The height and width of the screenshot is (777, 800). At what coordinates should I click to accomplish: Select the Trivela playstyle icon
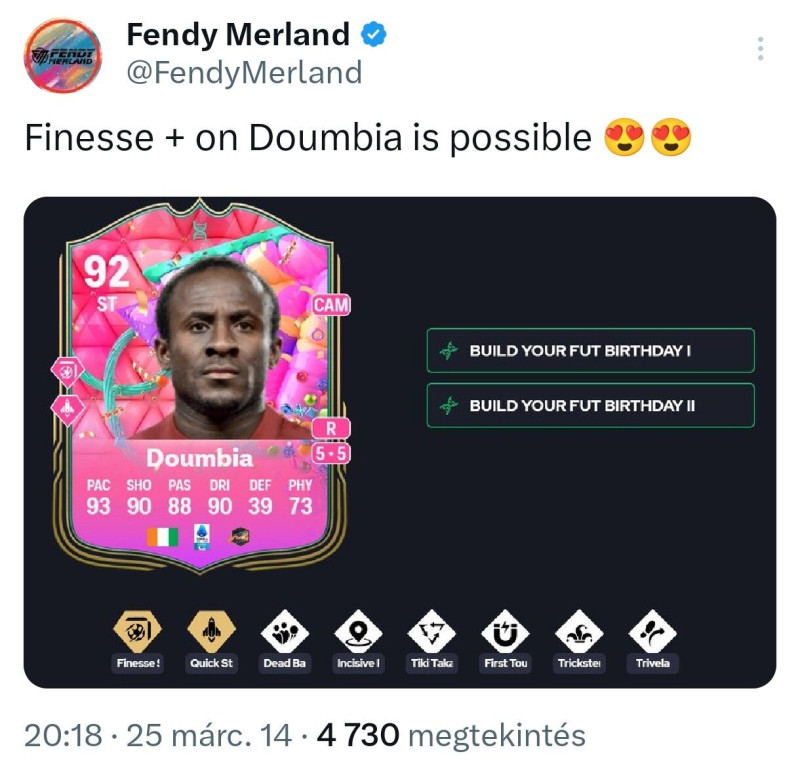653,632
